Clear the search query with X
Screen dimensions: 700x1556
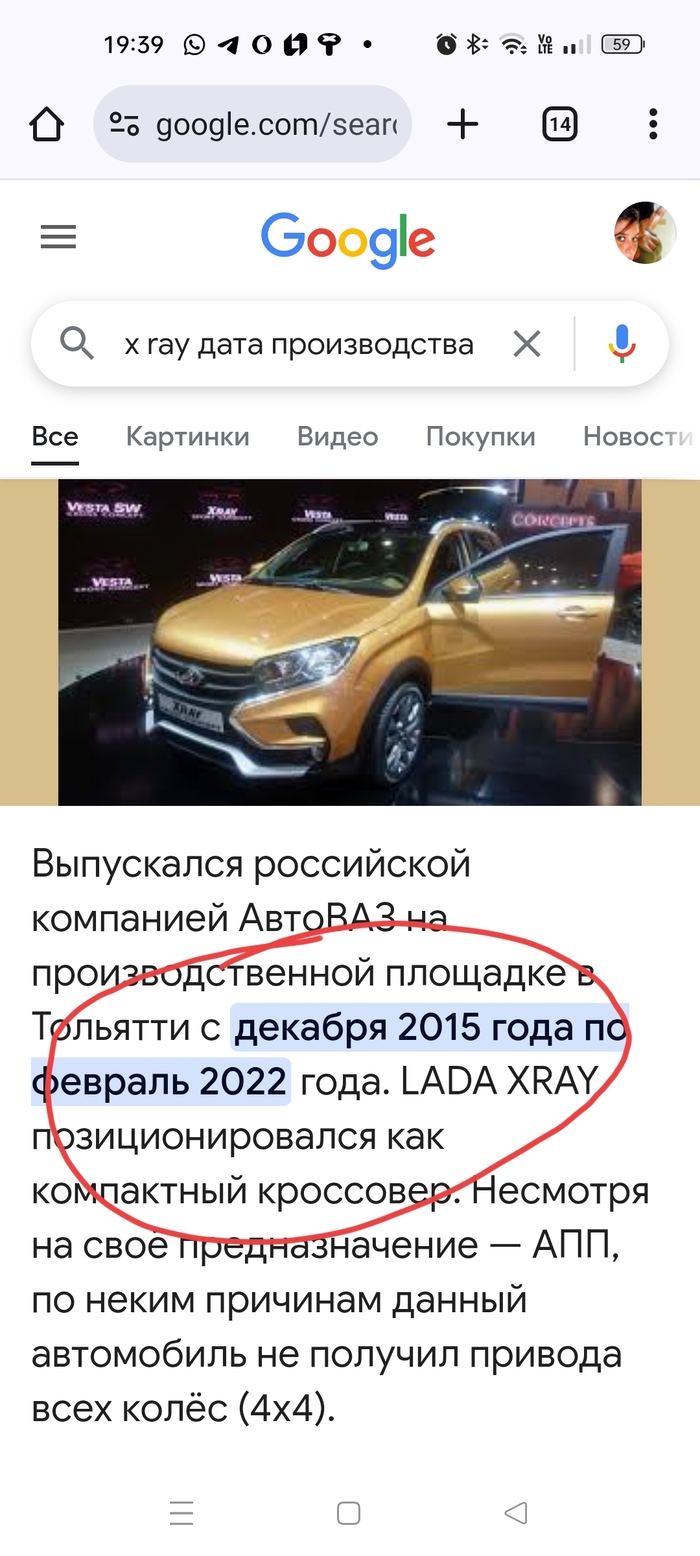pos(526,344)
